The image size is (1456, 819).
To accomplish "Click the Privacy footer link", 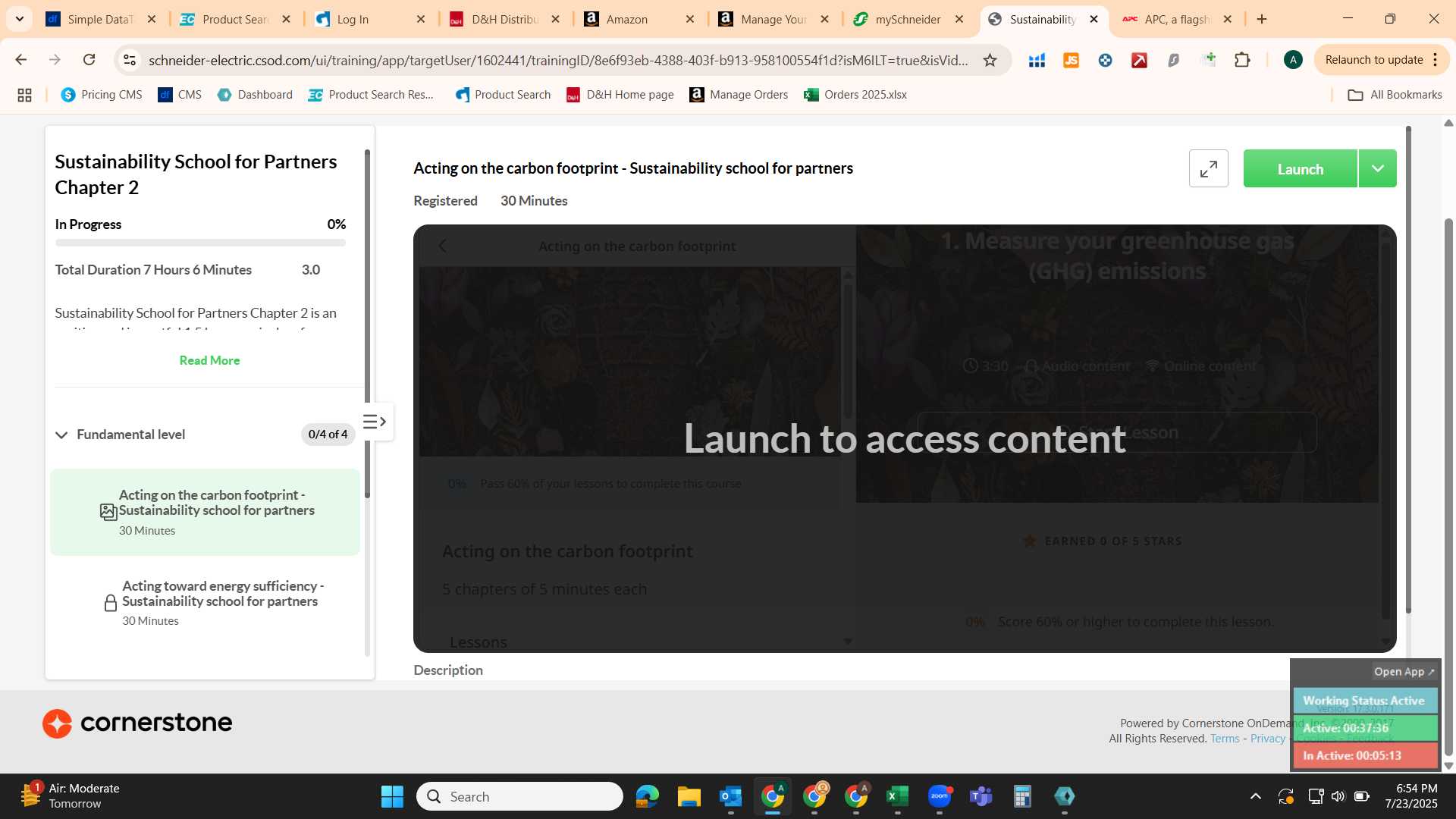I will (x=1267, y=739).
